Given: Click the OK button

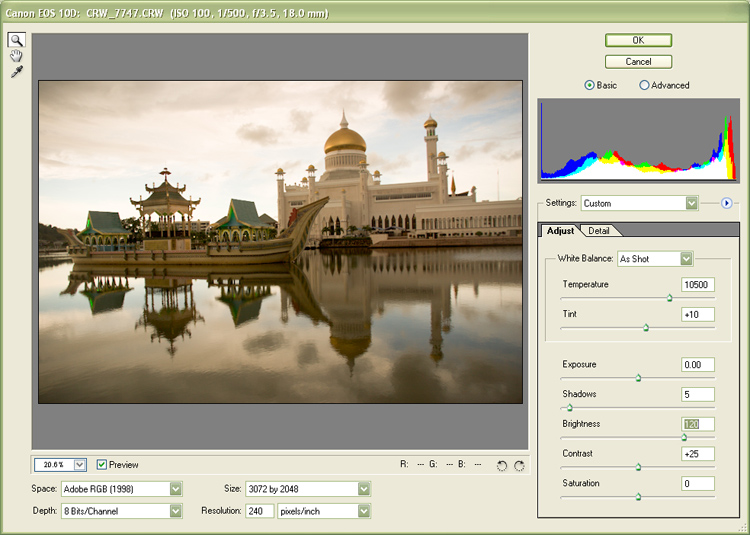Looking at the screenshot, I should (x=638, y=40).
